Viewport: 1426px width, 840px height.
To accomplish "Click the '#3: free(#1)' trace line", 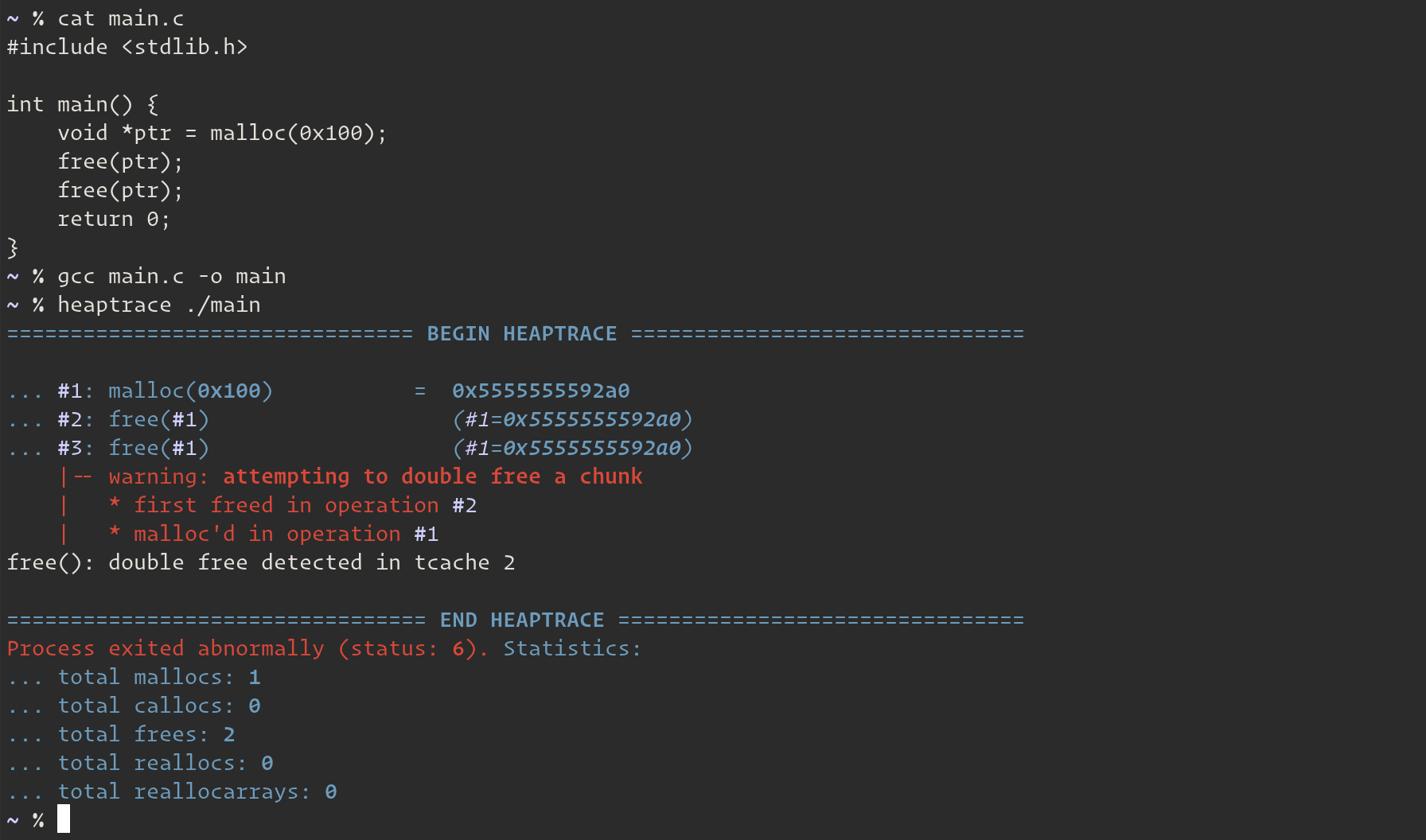I will tap(134, 448).
